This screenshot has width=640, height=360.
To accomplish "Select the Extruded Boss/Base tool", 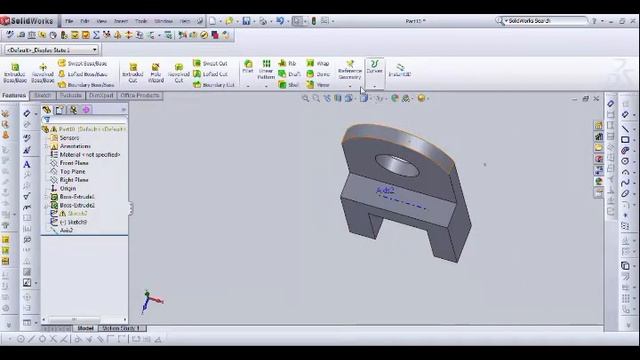I will coord(15,73).
